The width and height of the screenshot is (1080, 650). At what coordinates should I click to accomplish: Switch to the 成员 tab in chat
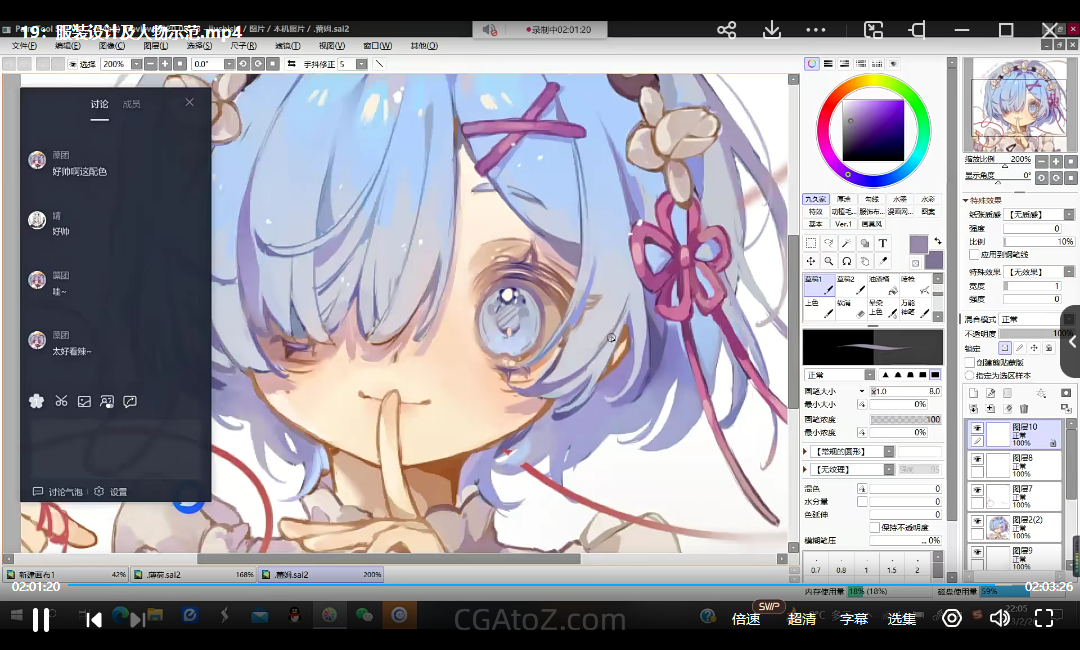tap(132, 104)
